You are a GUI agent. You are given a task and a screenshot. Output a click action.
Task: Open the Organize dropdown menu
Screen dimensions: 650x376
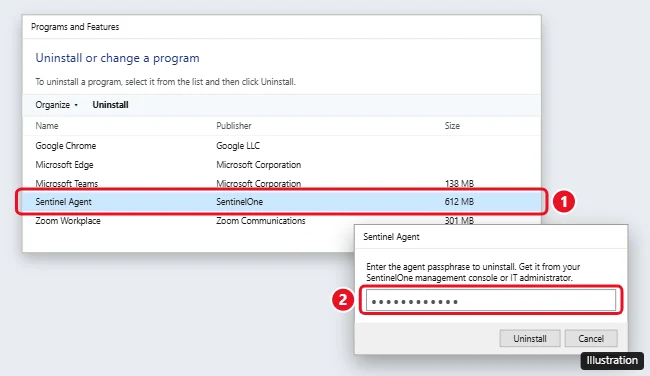click(x=56, y=105)
